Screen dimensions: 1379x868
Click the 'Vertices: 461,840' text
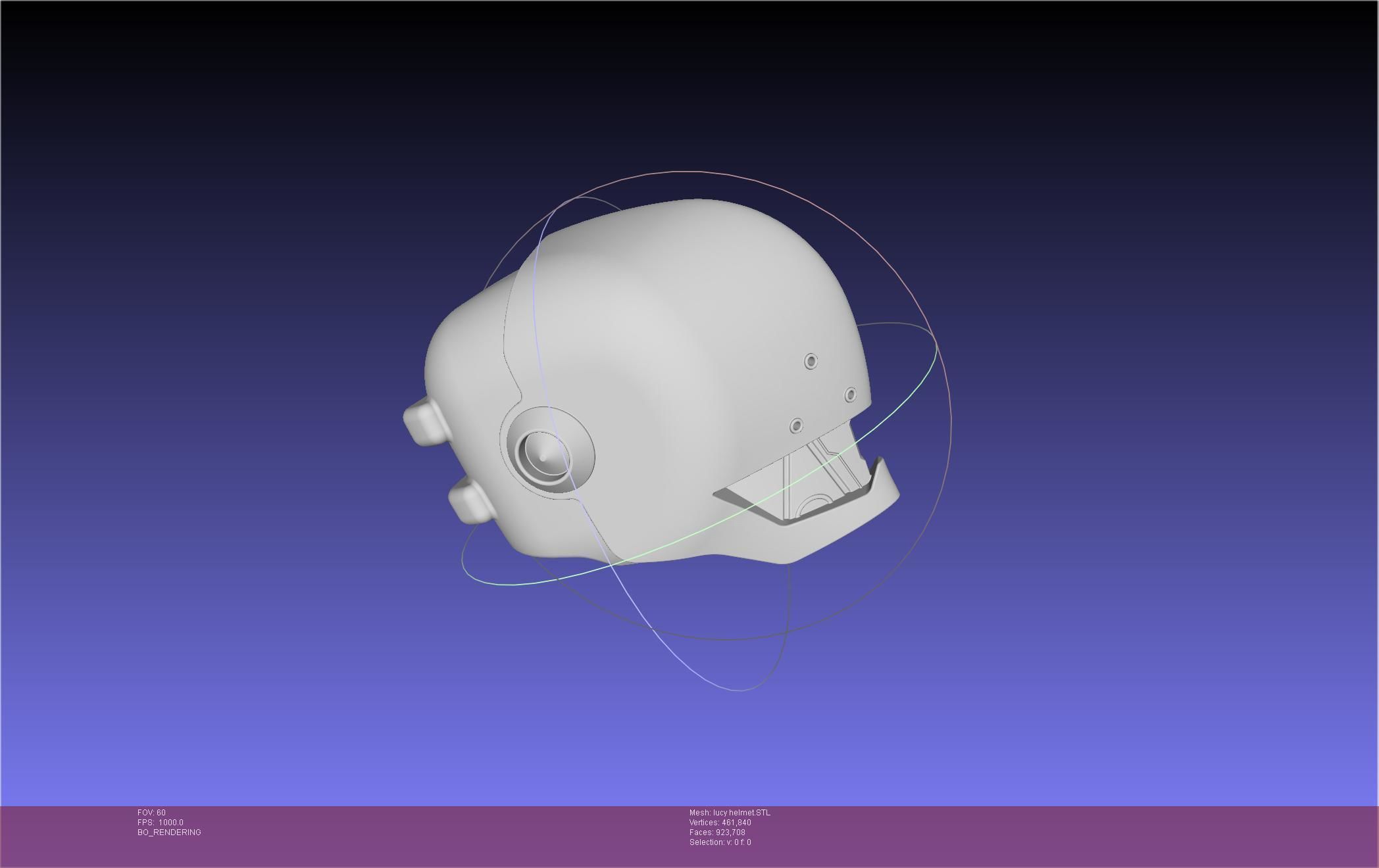pyautogui.click(x=720, y=823)
